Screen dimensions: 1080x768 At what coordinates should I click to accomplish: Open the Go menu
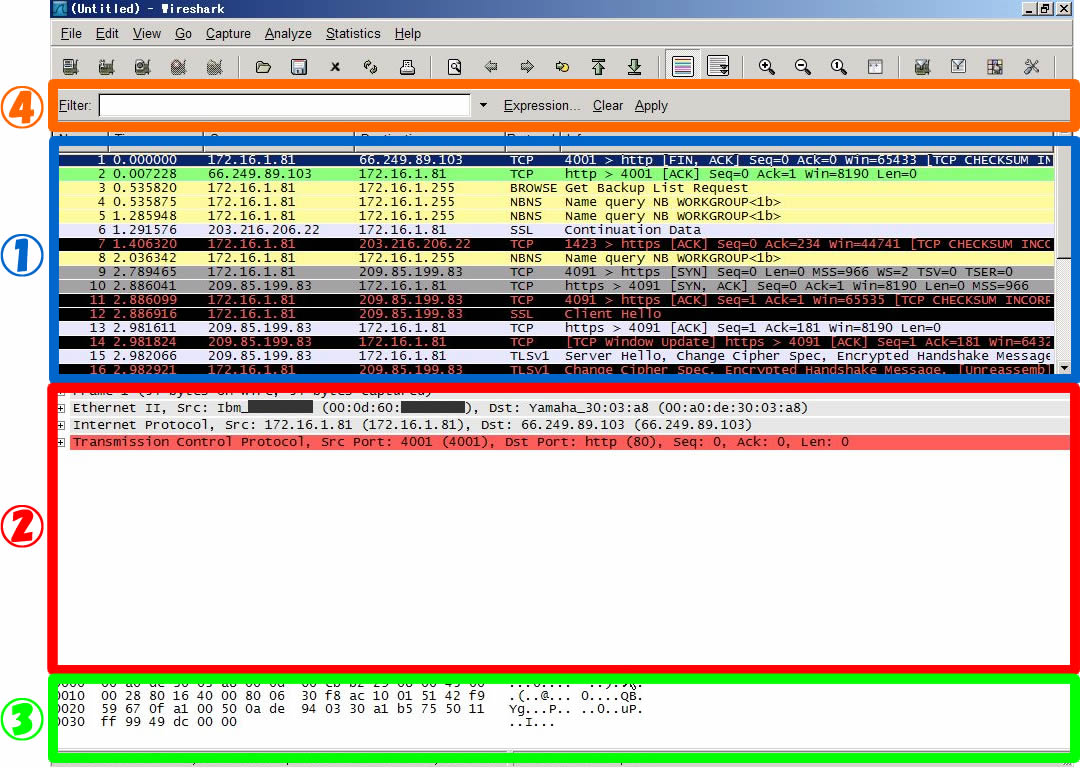[x=183, y=34]
